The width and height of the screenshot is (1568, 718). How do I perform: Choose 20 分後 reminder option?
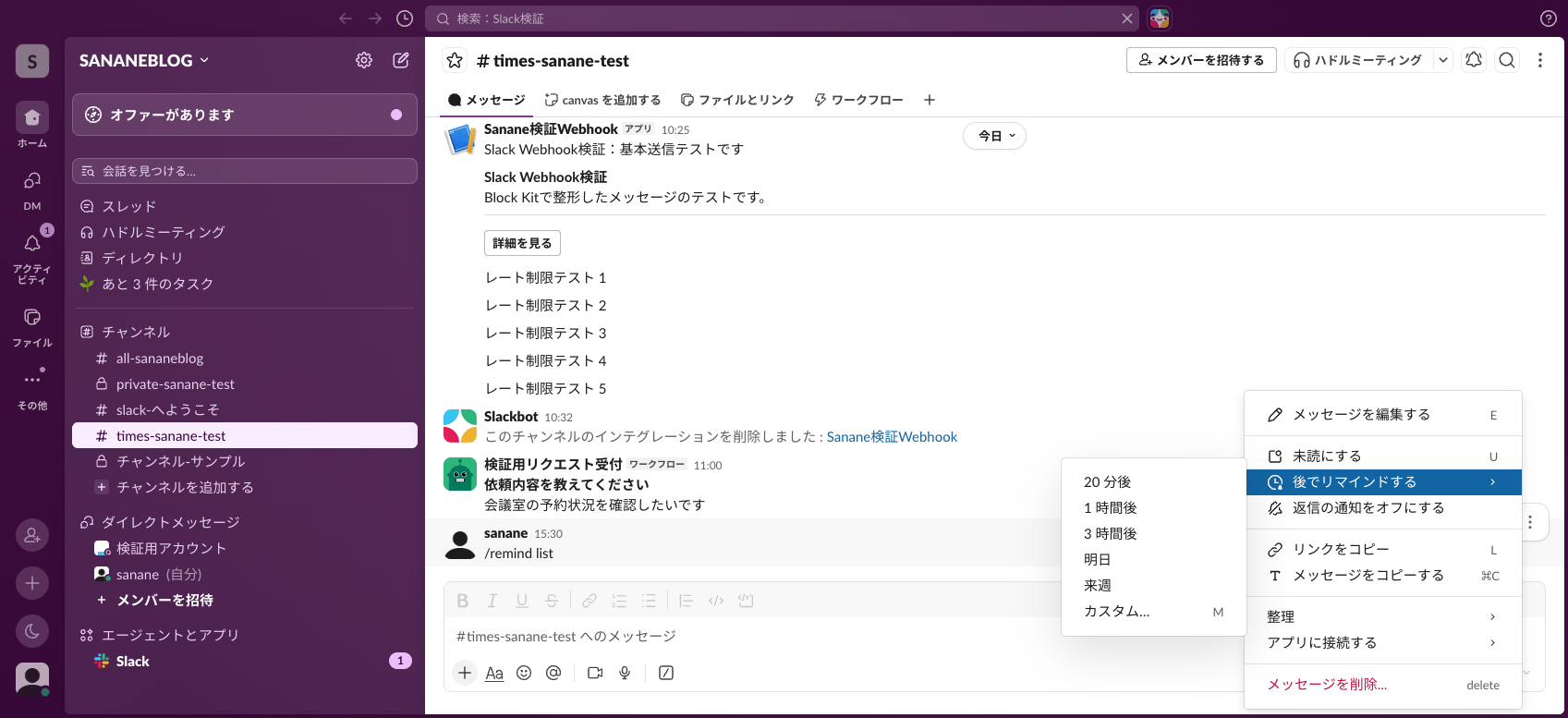click(x=1152, y=481)
